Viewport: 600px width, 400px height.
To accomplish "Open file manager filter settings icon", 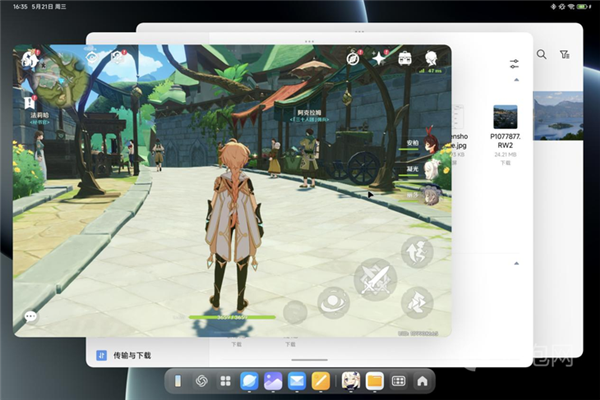I will pos(514,64).
